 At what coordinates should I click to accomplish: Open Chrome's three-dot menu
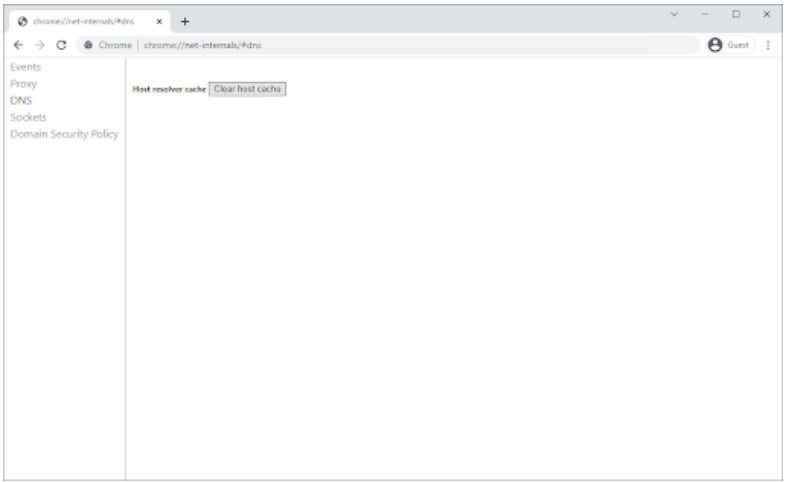pyautogui.click(x=768, y=45)
